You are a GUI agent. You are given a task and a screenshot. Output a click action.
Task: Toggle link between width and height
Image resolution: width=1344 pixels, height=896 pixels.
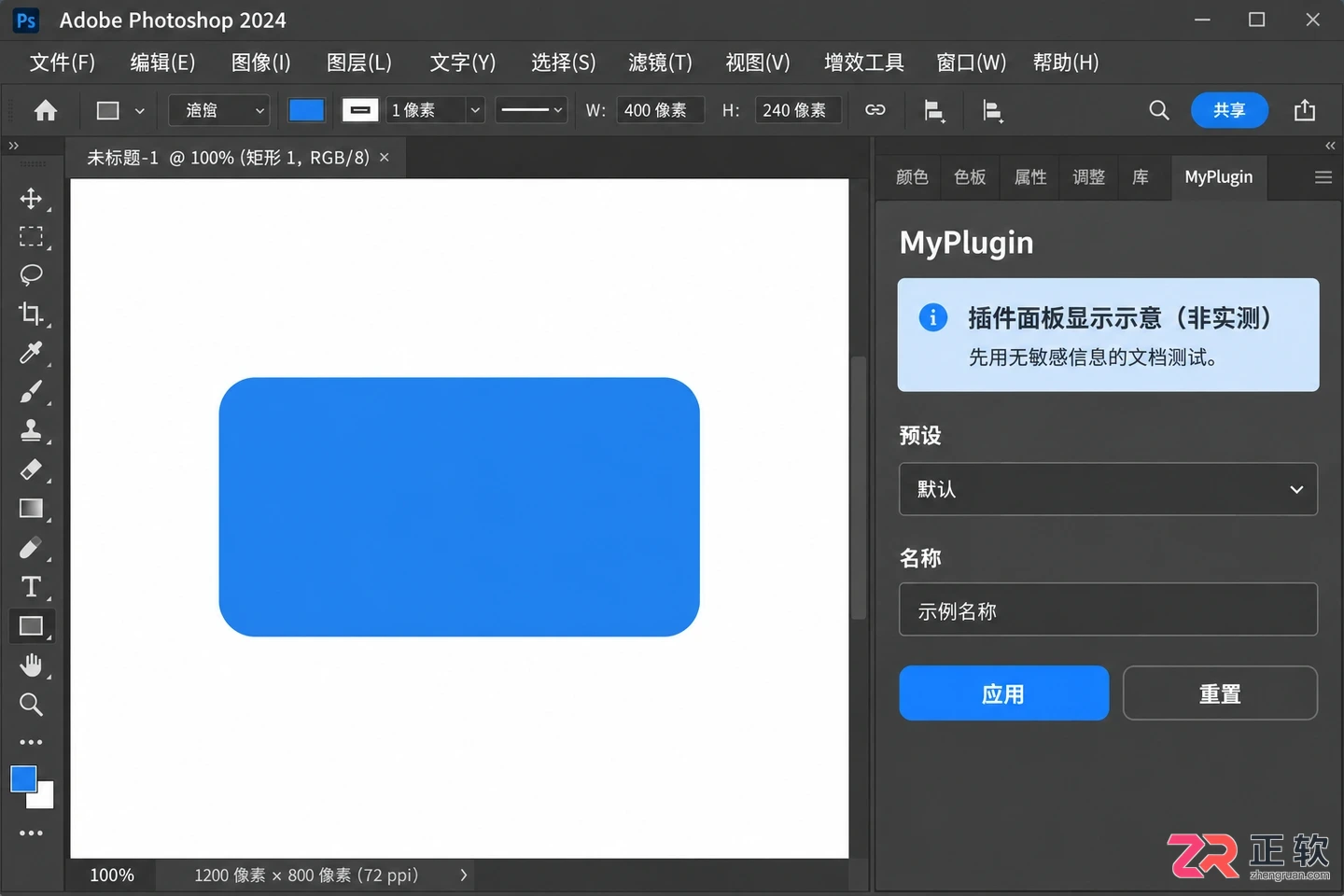(875, 110)
